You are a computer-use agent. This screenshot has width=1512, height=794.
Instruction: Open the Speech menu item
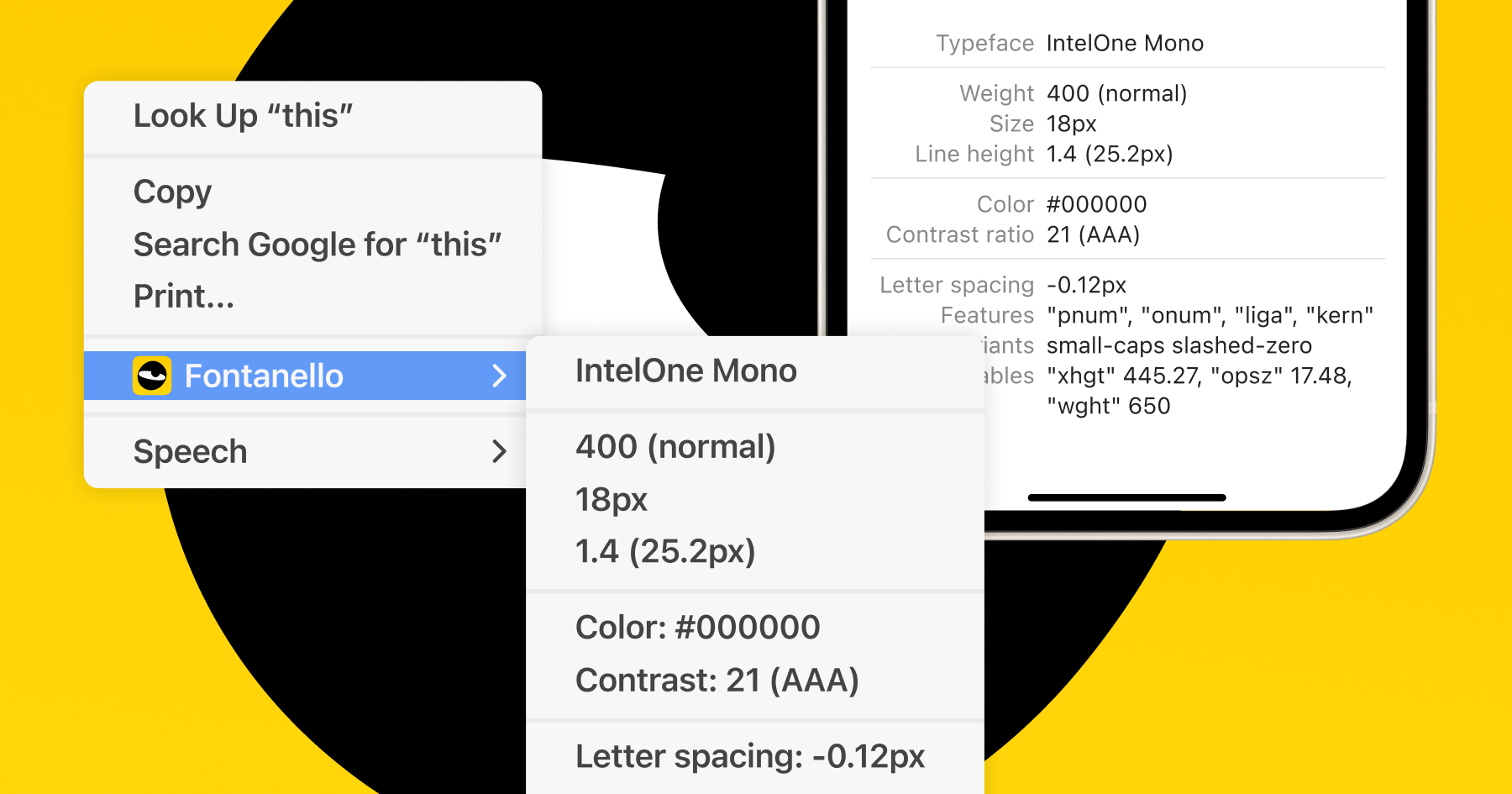[190, 451]
